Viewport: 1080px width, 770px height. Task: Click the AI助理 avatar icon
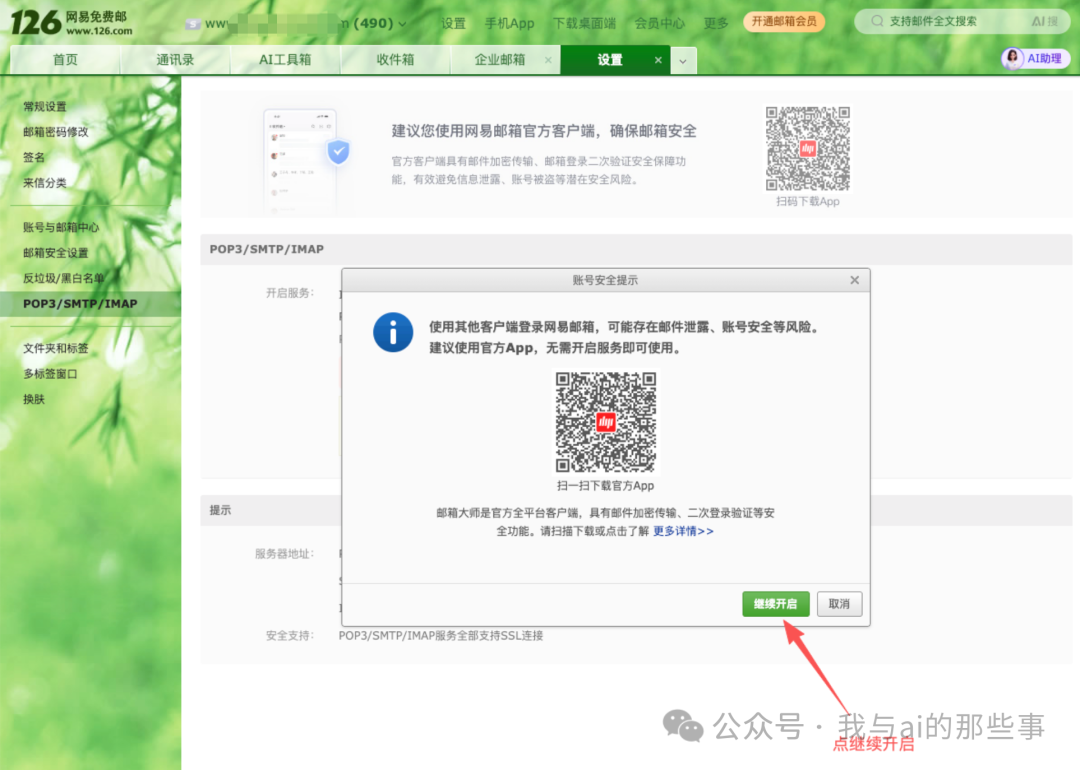1012,59
